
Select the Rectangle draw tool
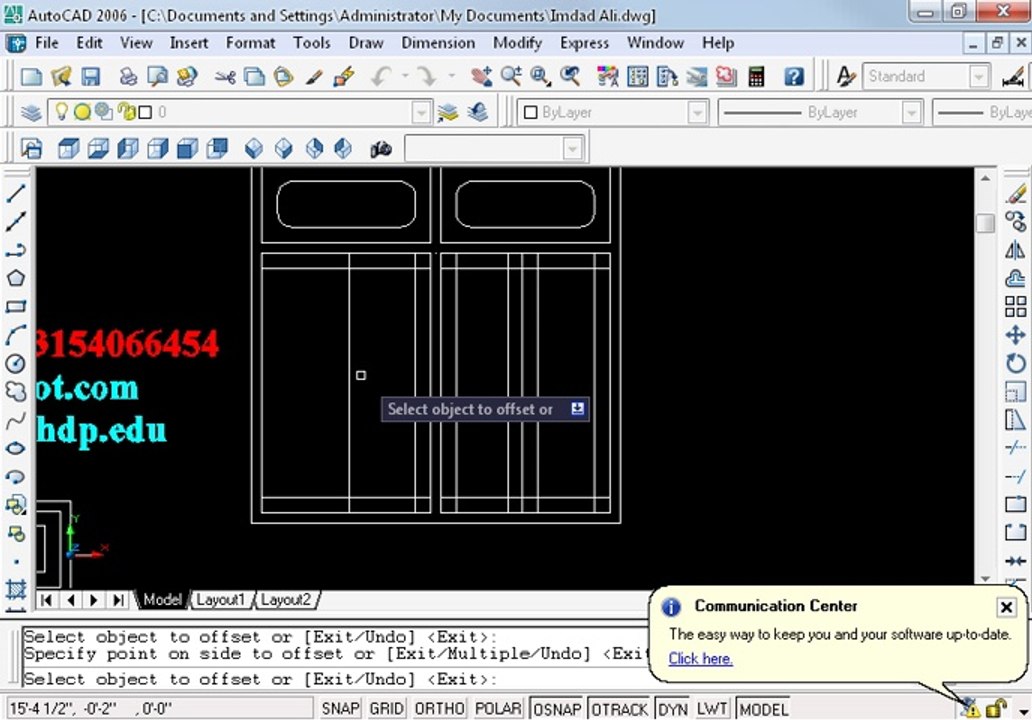click(16, 306)
